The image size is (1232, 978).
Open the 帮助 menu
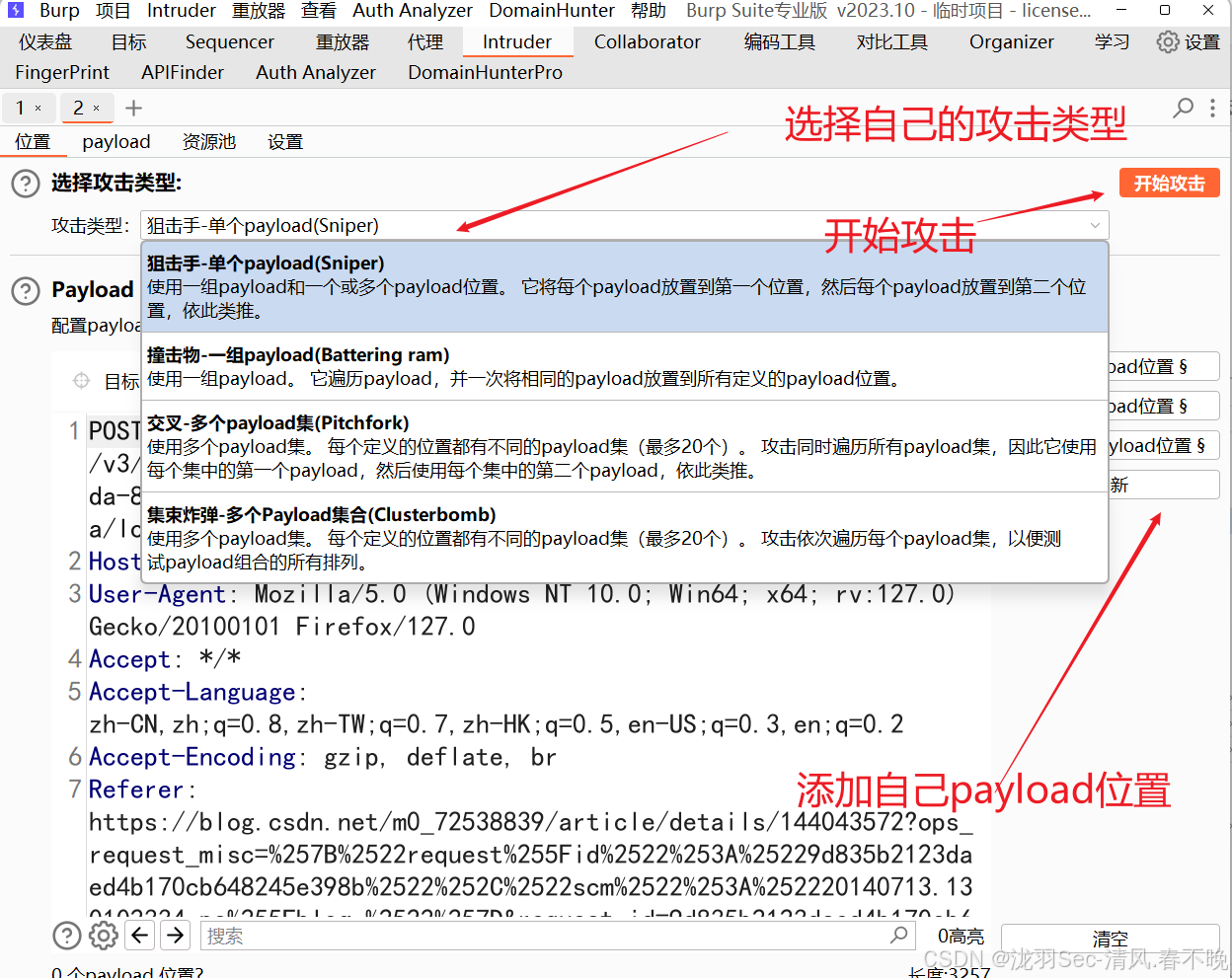point(649,11)
